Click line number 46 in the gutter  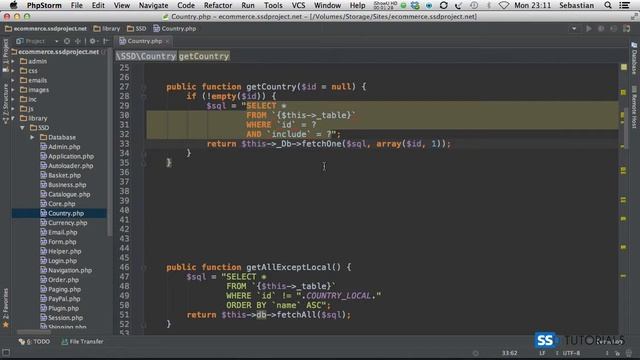tap(124, 267)
